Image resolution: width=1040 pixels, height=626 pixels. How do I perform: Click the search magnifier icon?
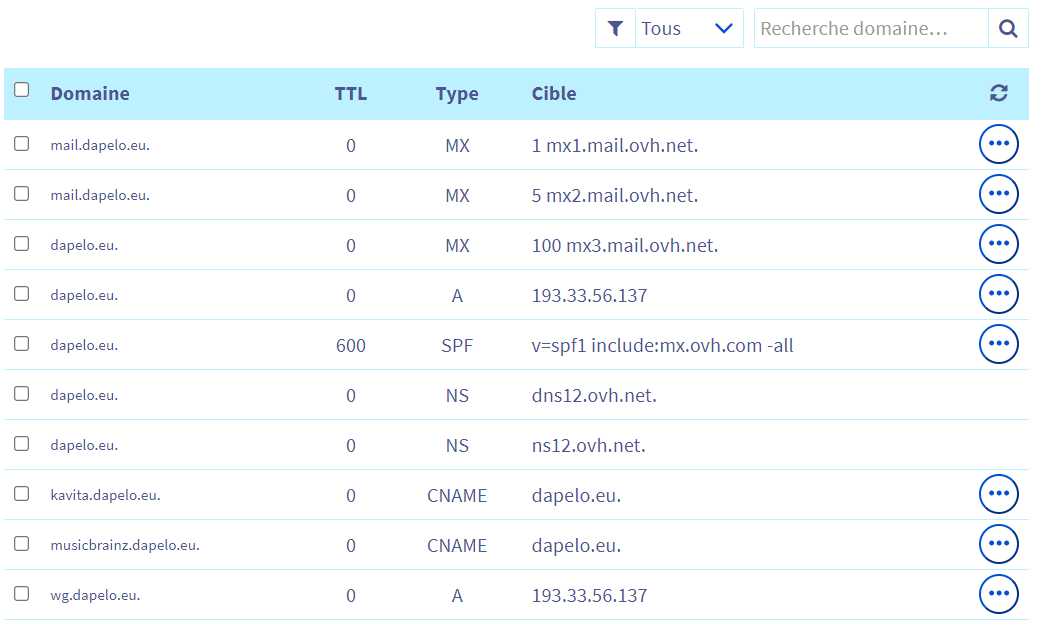[x=1008, y=29]
